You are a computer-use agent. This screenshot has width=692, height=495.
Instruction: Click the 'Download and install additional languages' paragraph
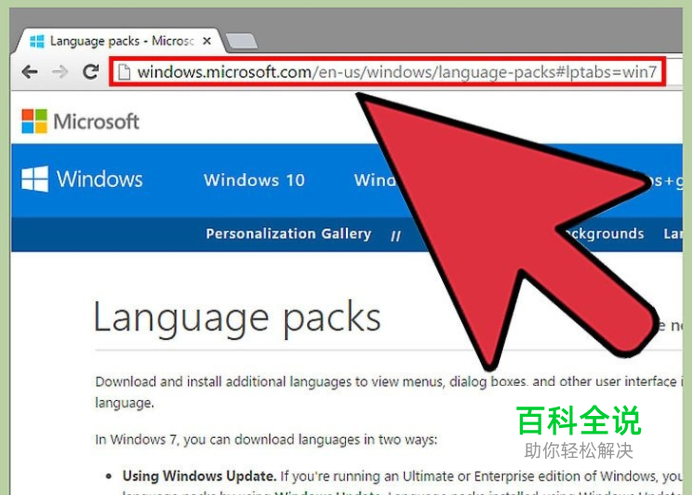388,392
